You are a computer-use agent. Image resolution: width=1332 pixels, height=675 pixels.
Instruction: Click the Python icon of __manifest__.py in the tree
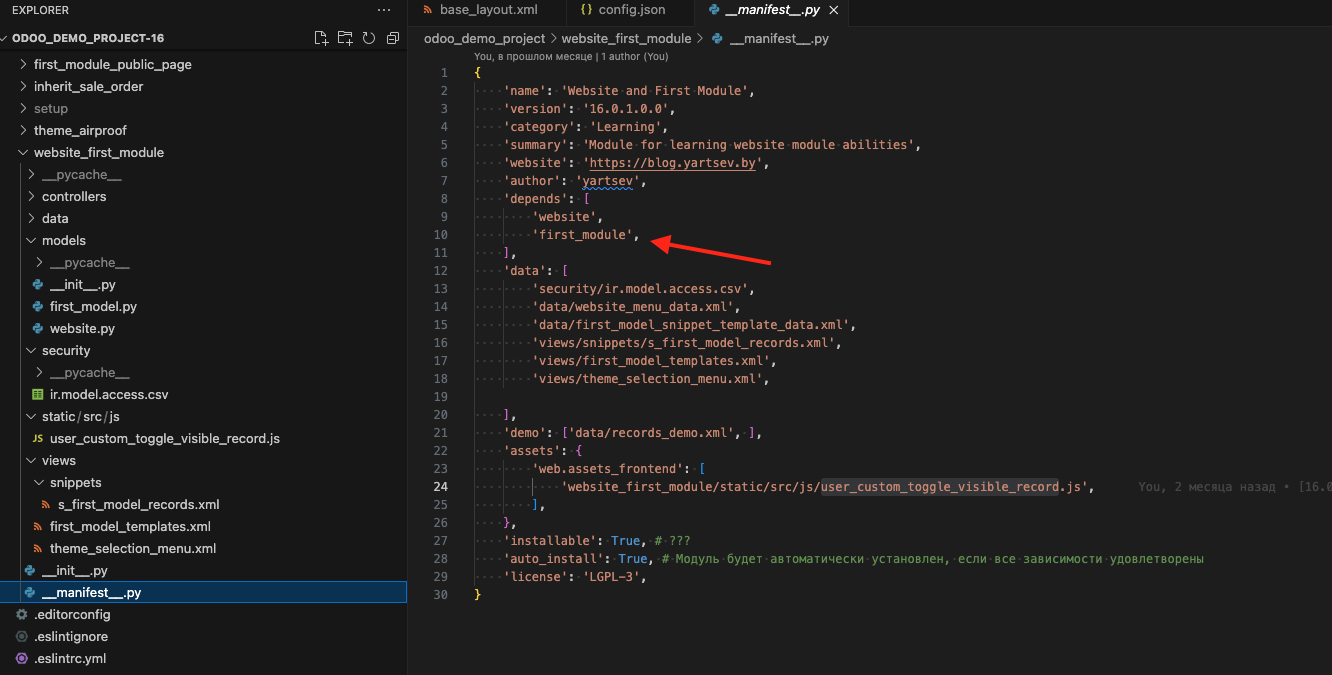(x=30, y=593)
